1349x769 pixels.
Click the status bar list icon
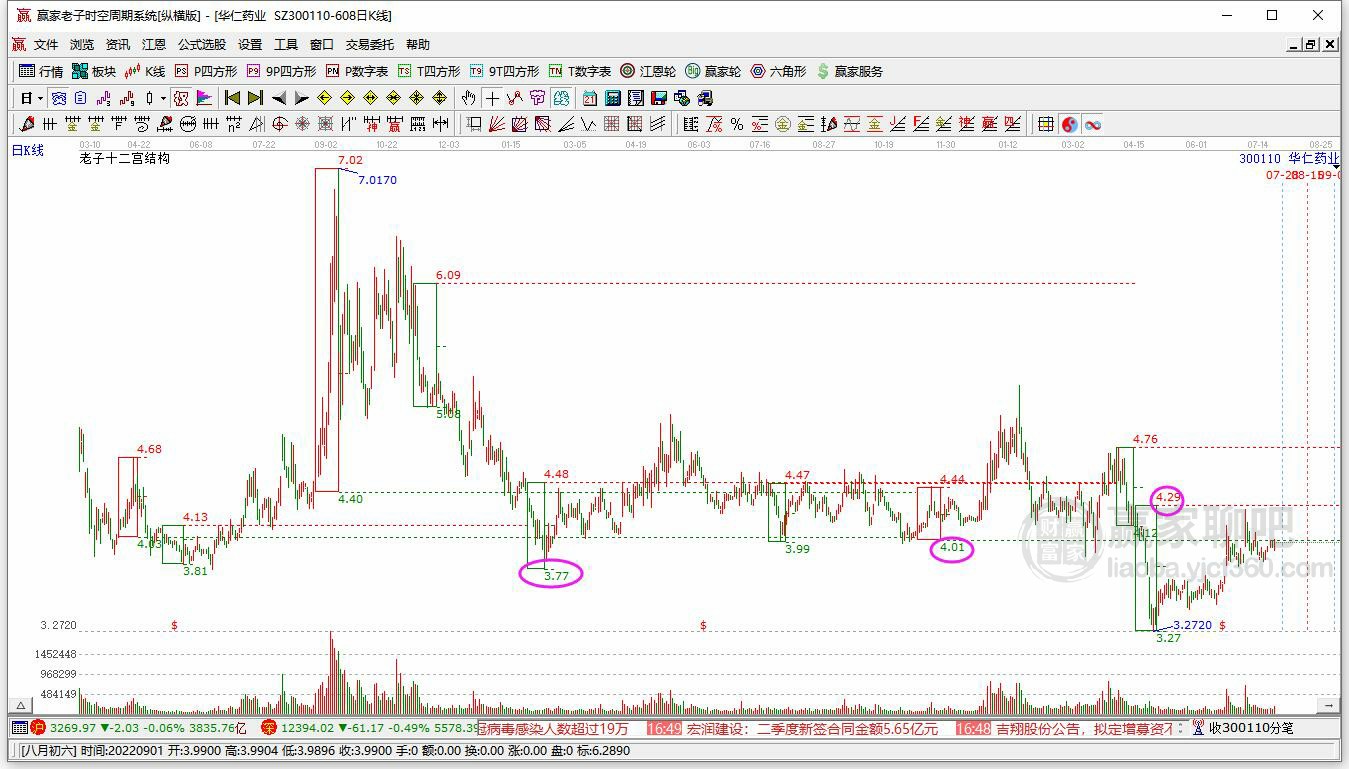tap(19, 729)
